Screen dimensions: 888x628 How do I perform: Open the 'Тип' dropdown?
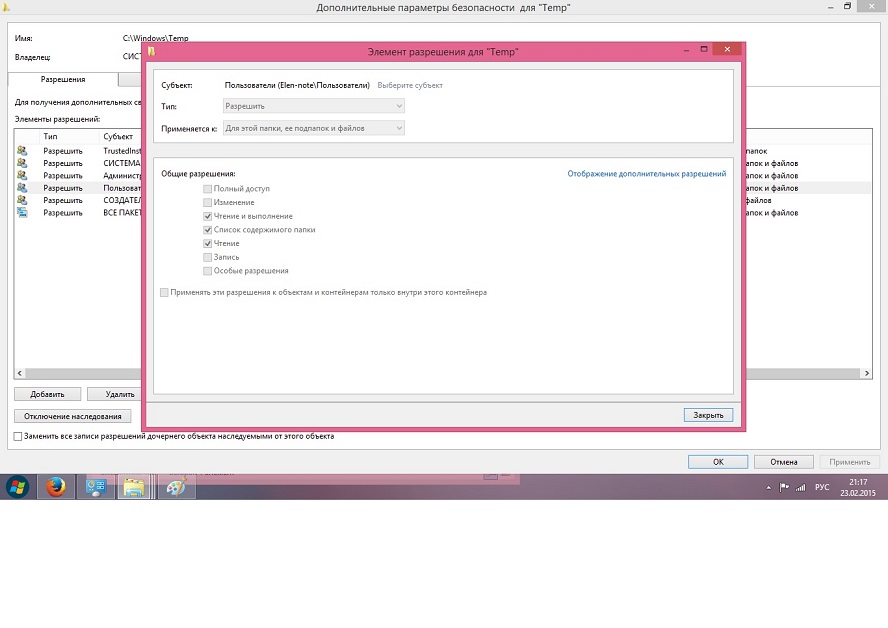click(x=313, y=105)
